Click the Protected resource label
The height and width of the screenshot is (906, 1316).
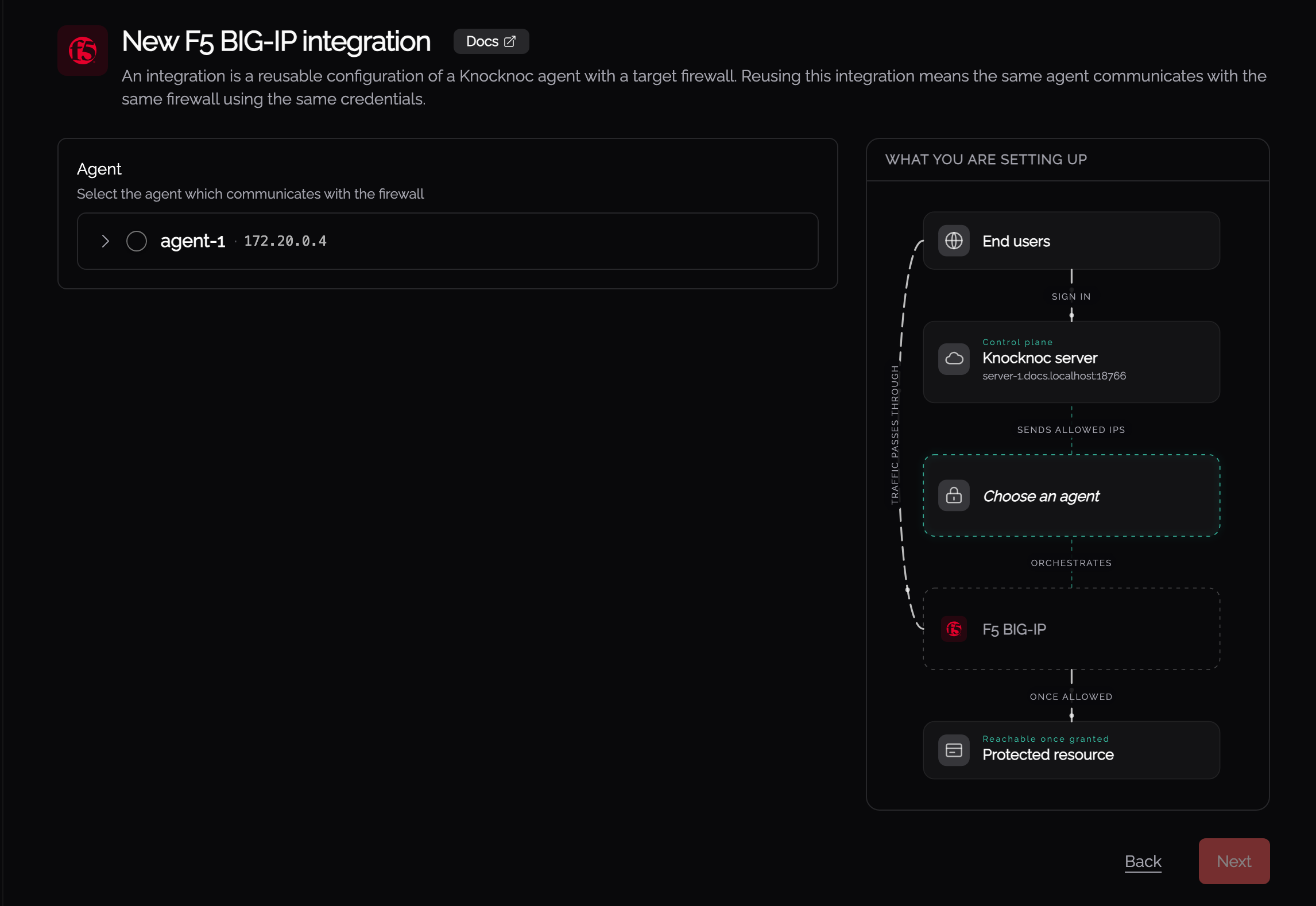click(x=1048, y=754)
